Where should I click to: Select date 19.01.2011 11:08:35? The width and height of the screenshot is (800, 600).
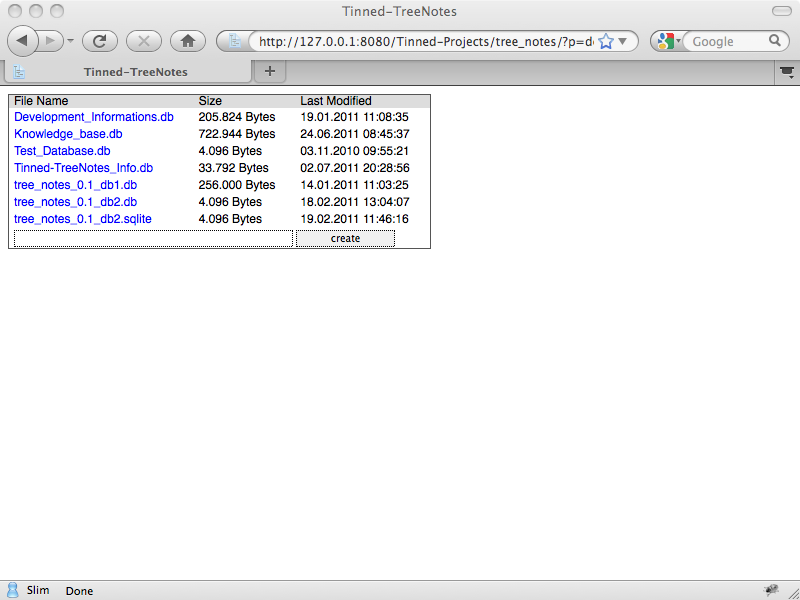pos(355,117)
